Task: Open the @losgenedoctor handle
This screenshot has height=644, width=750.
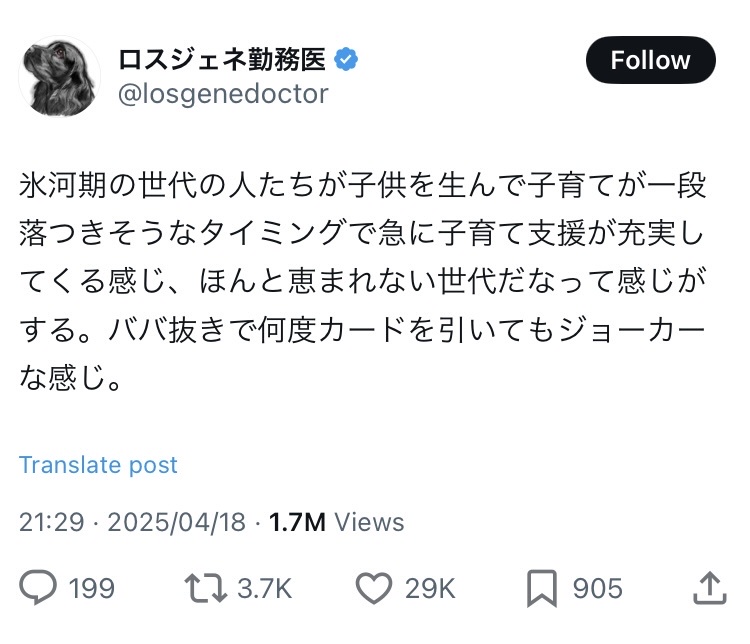Action: [x=223, y=94]
